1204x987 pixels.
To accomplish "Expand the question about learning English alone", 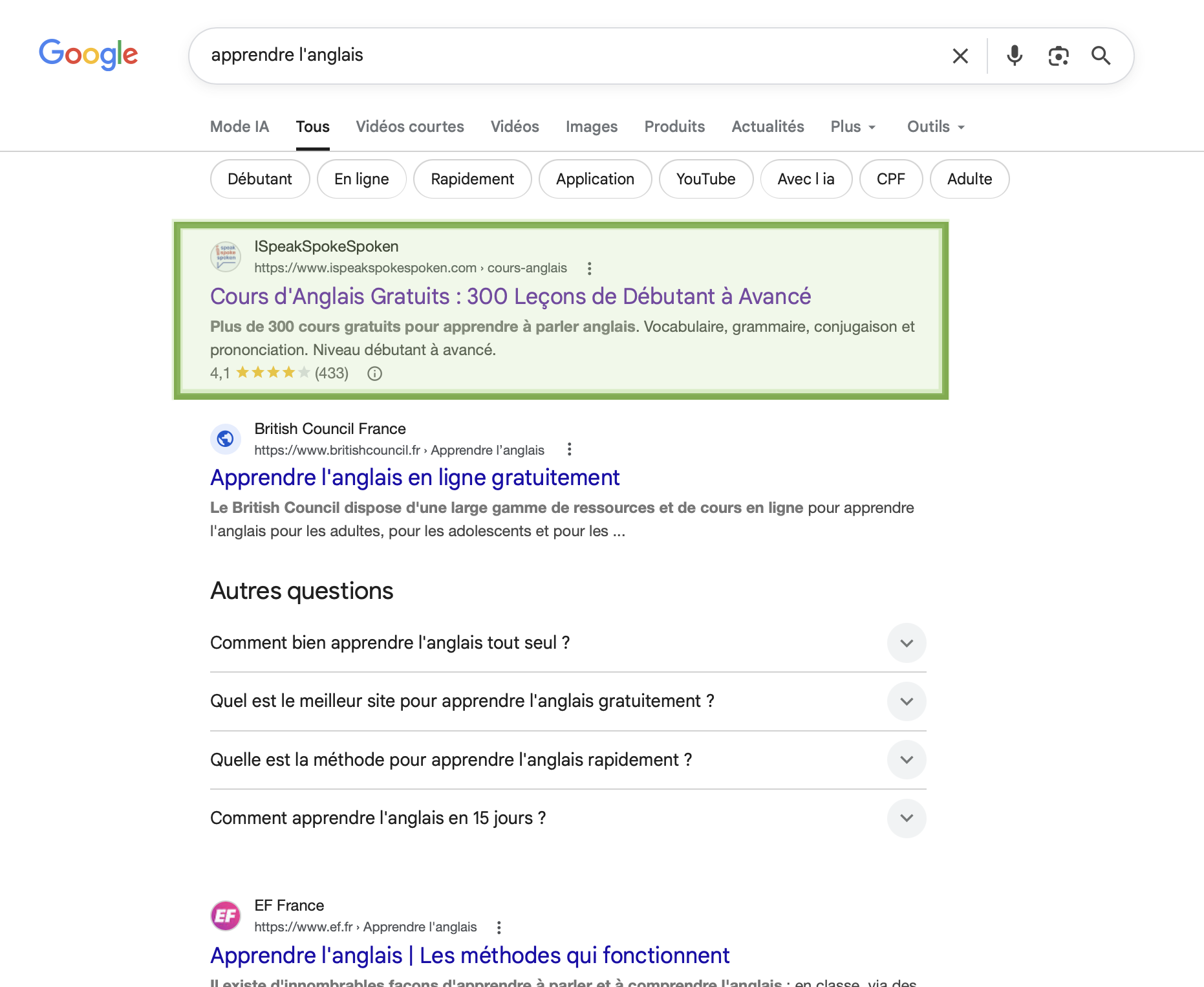I will coord(906,643).
